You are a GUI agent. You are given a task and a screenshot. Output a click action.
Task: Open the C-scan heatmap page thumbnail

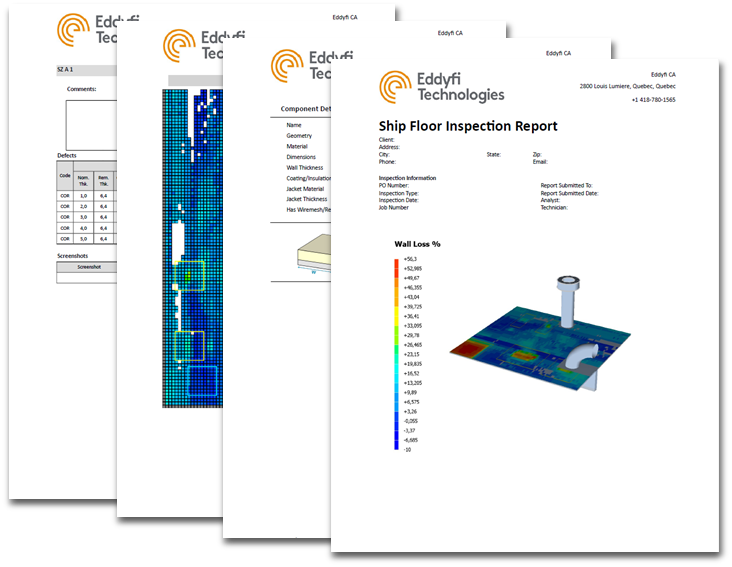pos(190,250)
